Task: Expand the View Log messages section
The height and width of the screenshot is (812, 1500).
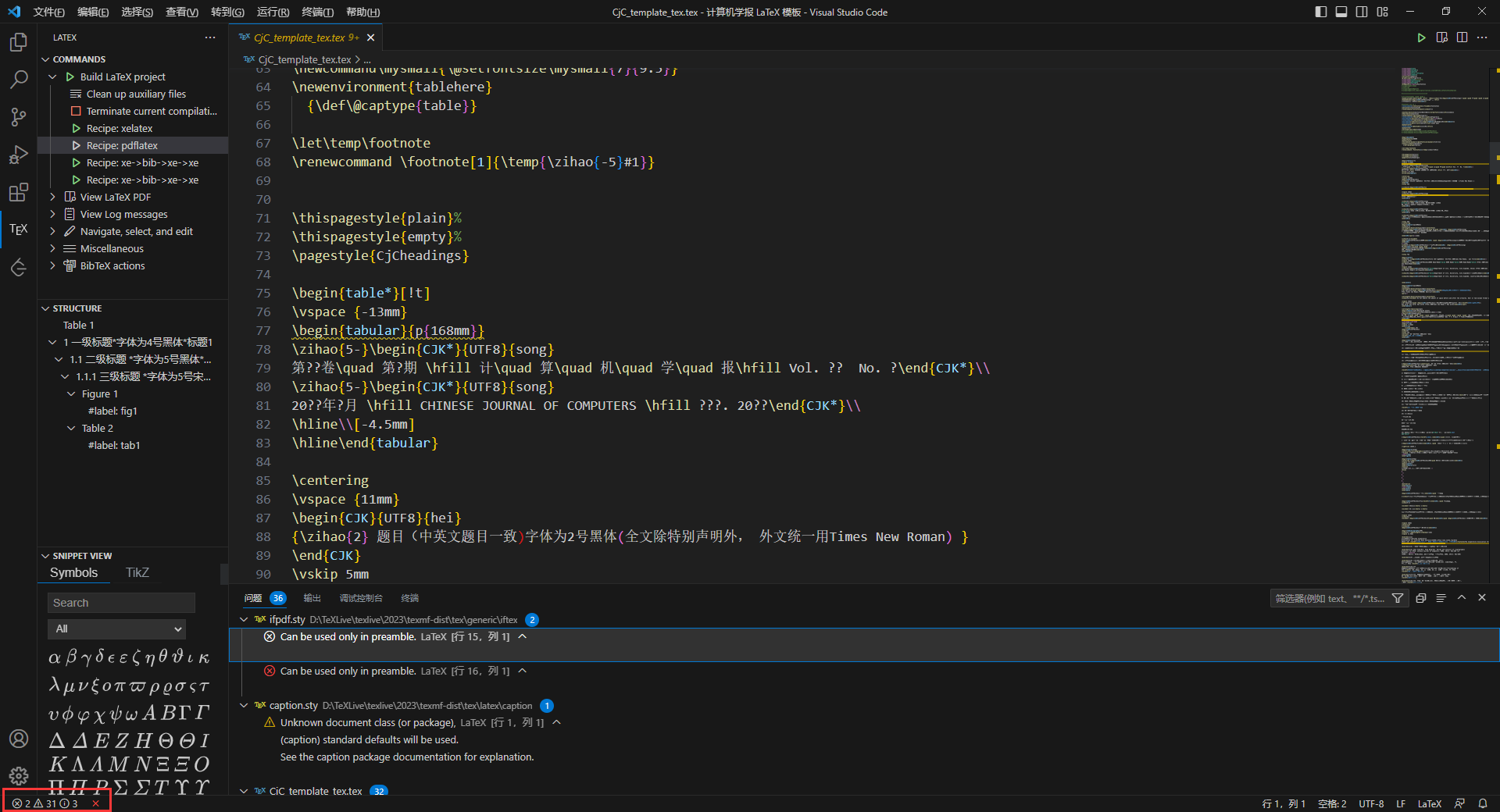Action: pyautogui.click(x=53, y=214)
